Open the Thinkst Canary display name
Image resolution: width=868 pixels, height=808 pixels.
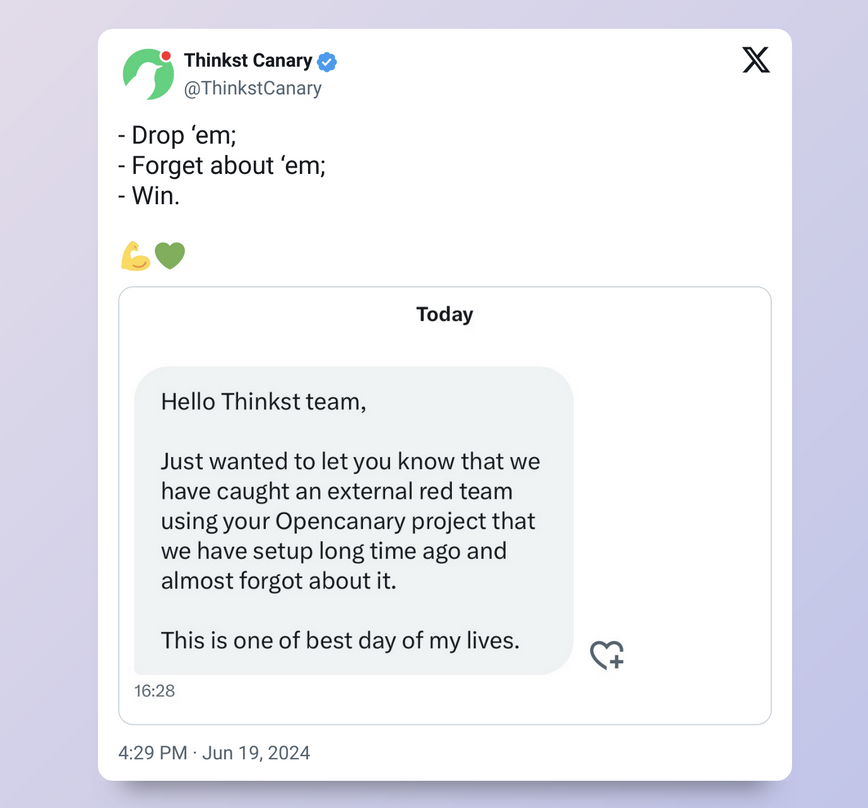pos(247,61)
